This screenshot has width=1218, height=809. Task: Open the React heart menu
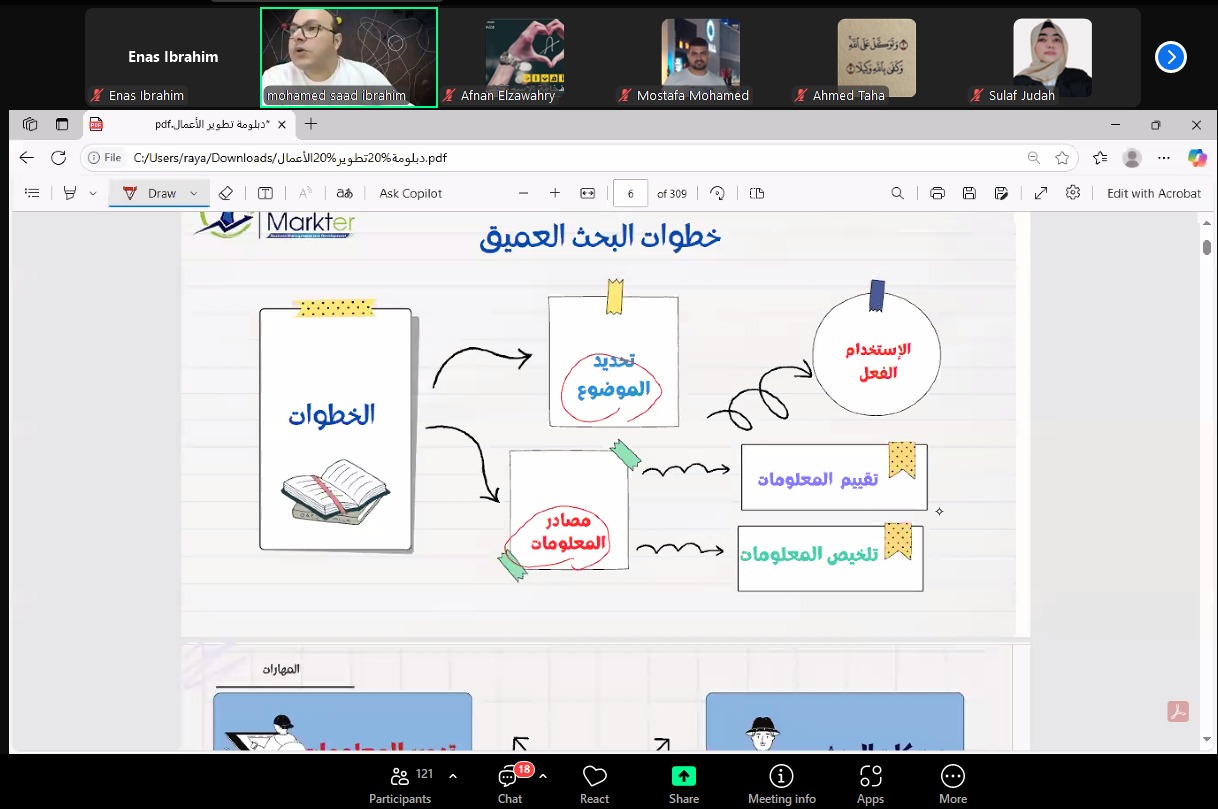[x=595, y=784]
